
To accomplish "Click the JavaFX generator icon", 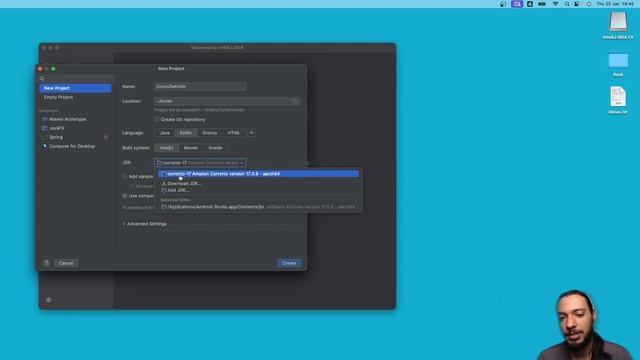I will click(x=45, y=128).
